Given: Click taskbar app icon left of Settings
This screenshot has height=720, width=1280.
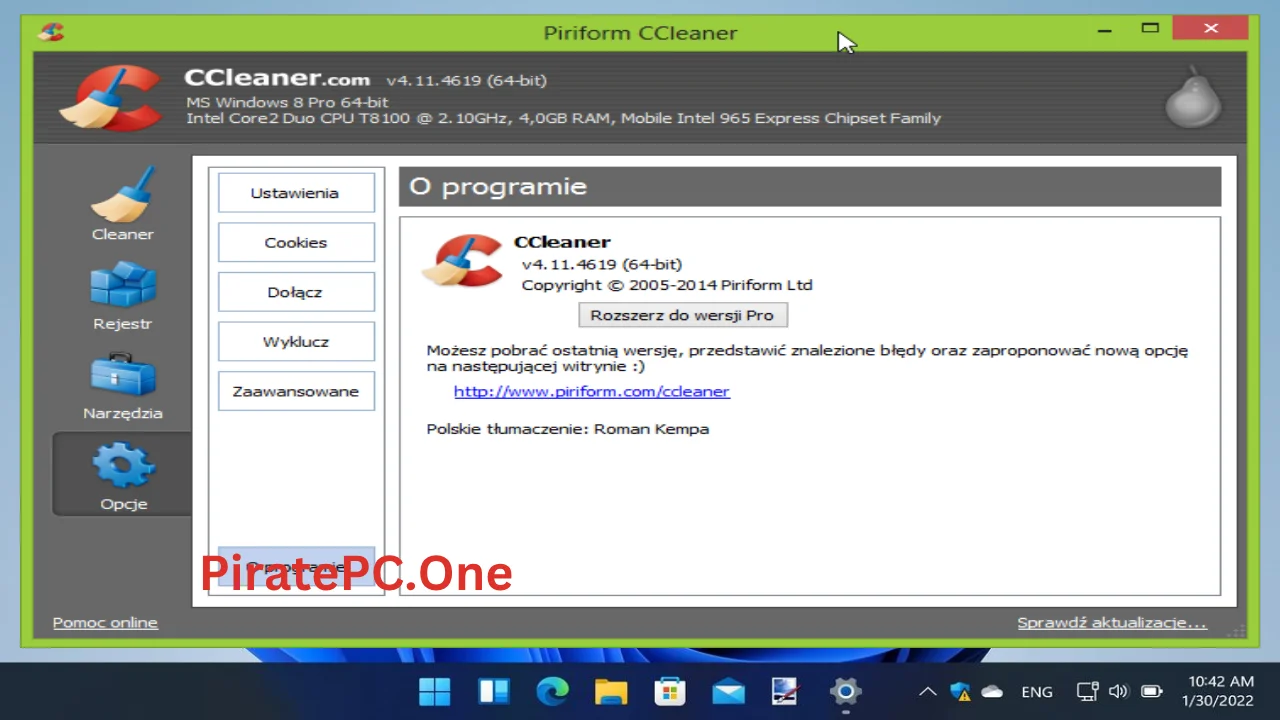Looking at the screenshot, I should click(x=787, y=691).
